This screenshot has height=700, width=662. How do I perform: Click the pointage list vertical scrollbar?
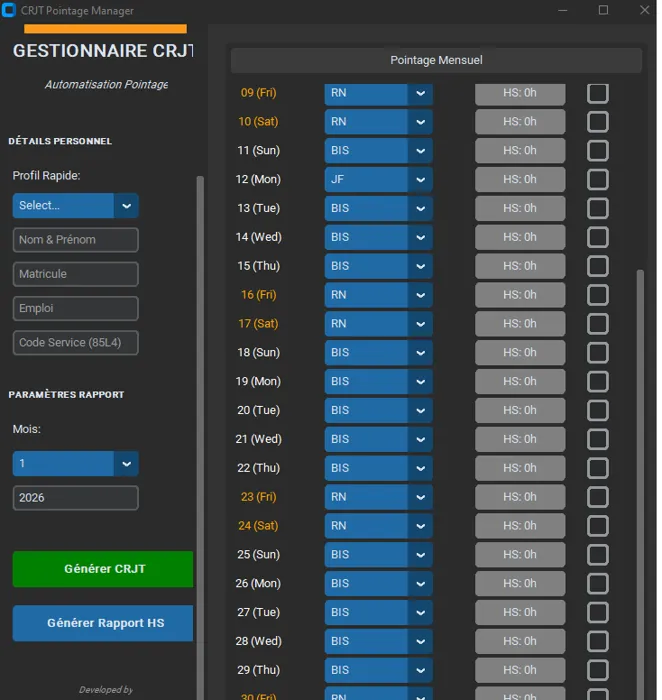[641, 450]
